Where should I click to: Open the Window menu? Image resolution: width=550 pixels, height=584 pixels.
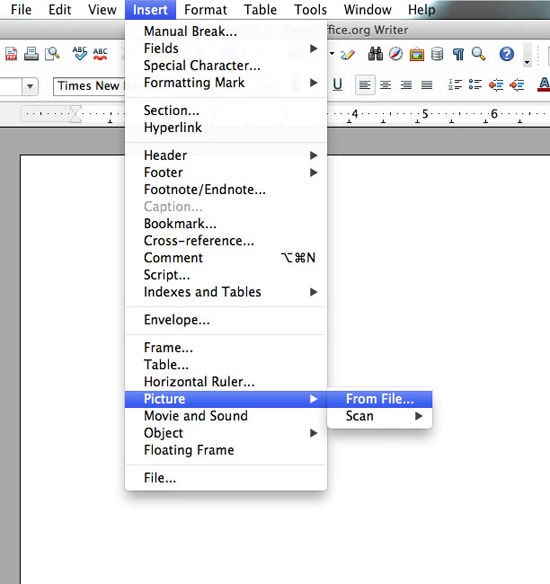point(368,10)
